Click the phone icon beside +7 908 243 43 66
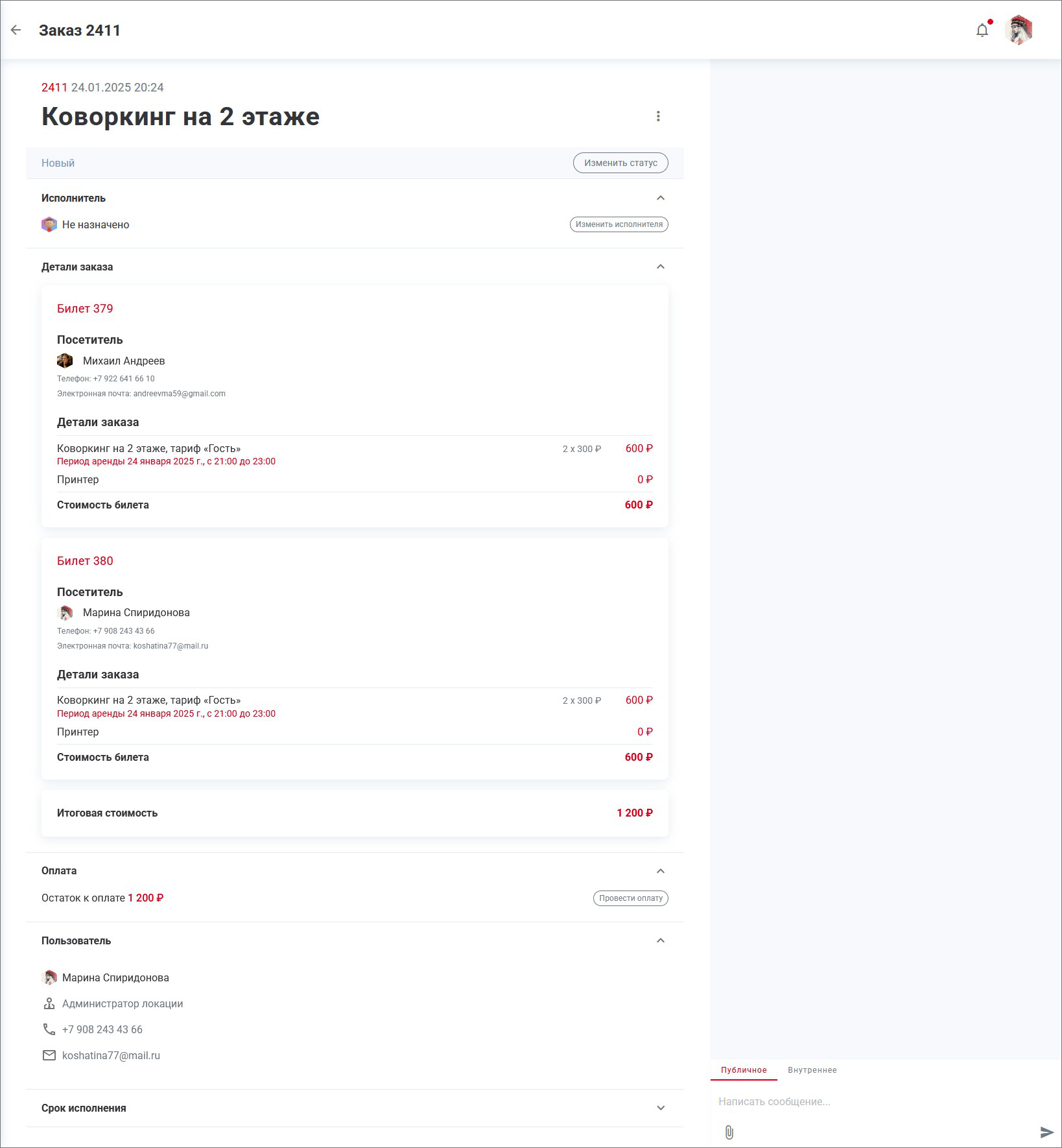This screenshot has height=1148, width=1062. (x=49, y=1029)
